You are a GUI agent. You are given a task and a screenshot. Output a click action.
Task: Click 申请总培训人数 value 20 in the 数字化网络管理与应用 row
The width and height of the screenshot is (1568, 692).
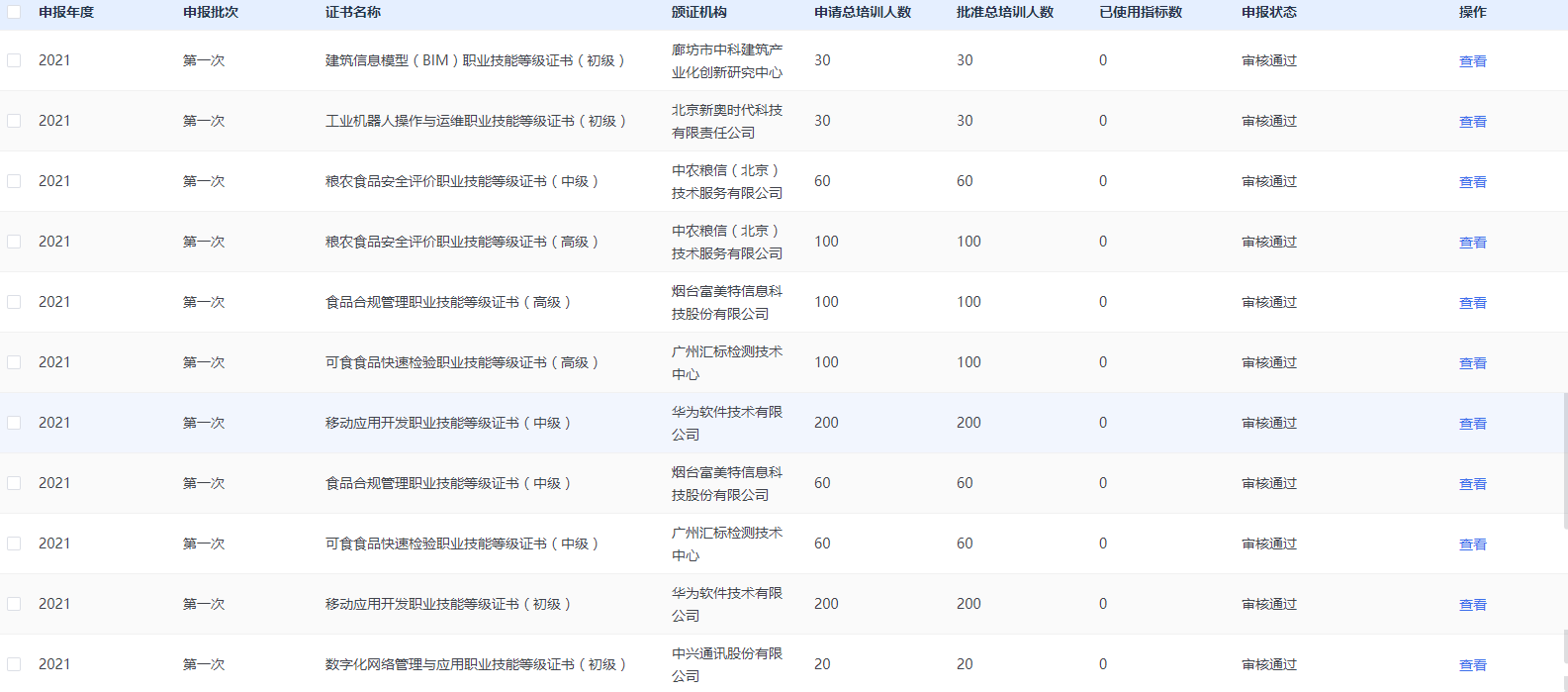(822, 664)
